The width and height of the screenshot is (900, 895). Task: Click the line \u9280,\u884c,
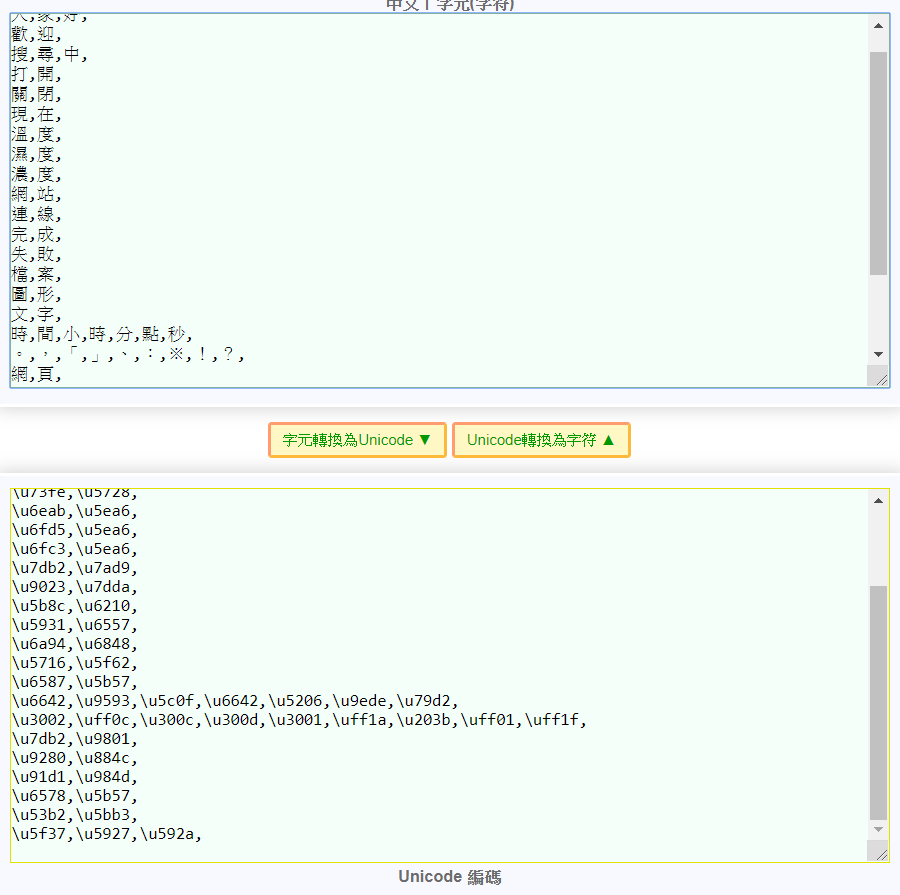tap(75, 758)
